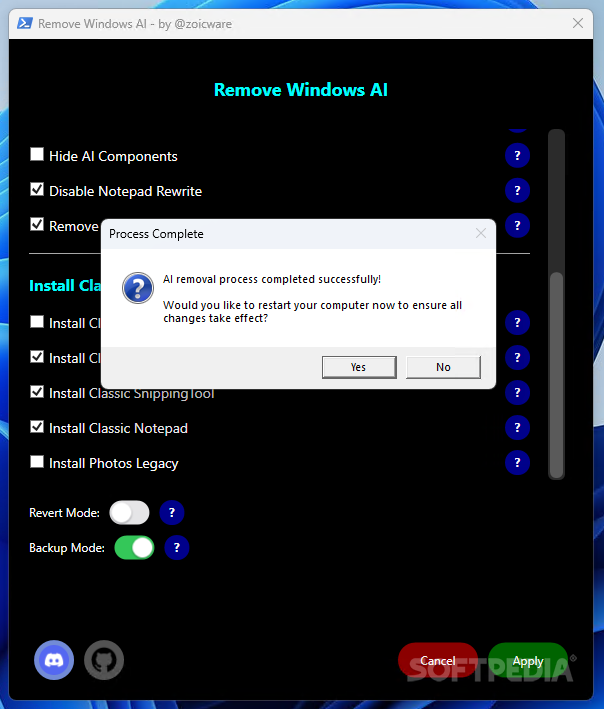Open the Discord link icon
The width and height of the screenshot is (604, 709).
pos(54,660)
